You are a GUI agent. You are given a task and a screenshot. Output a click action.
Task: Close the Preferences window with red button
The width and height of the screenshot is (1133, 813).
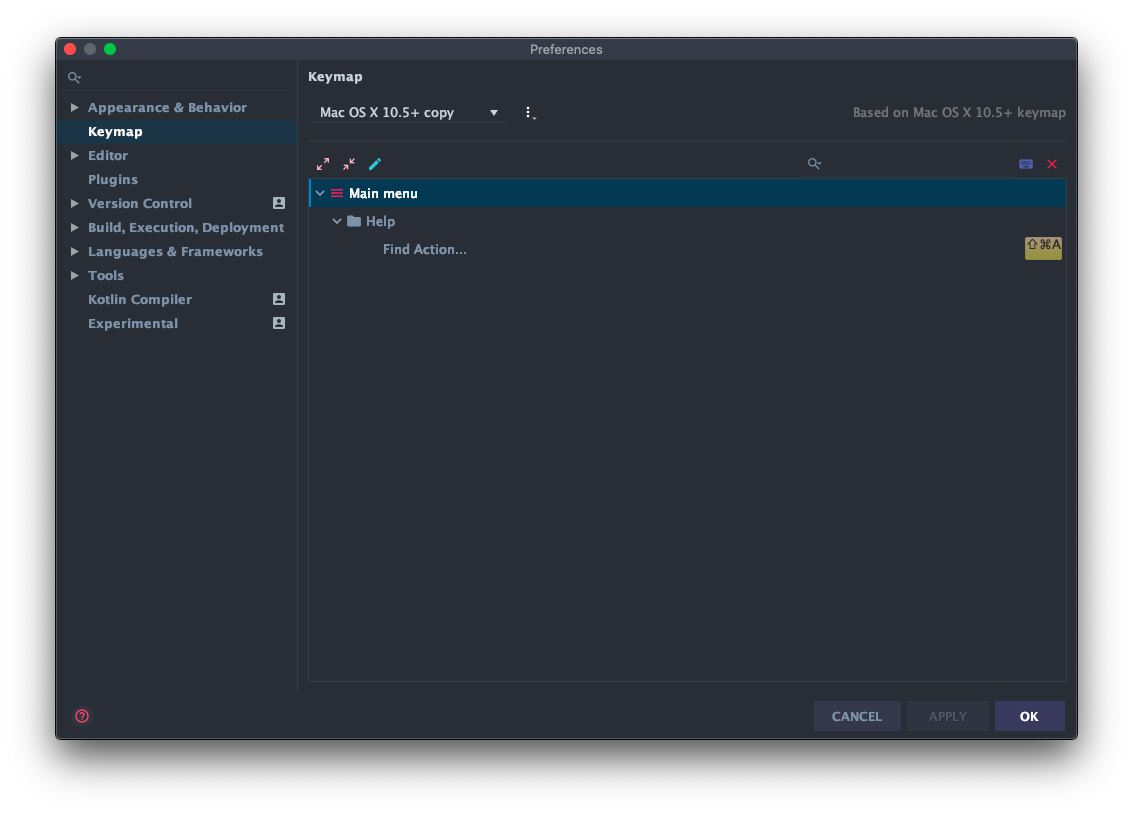coord(70,49)
